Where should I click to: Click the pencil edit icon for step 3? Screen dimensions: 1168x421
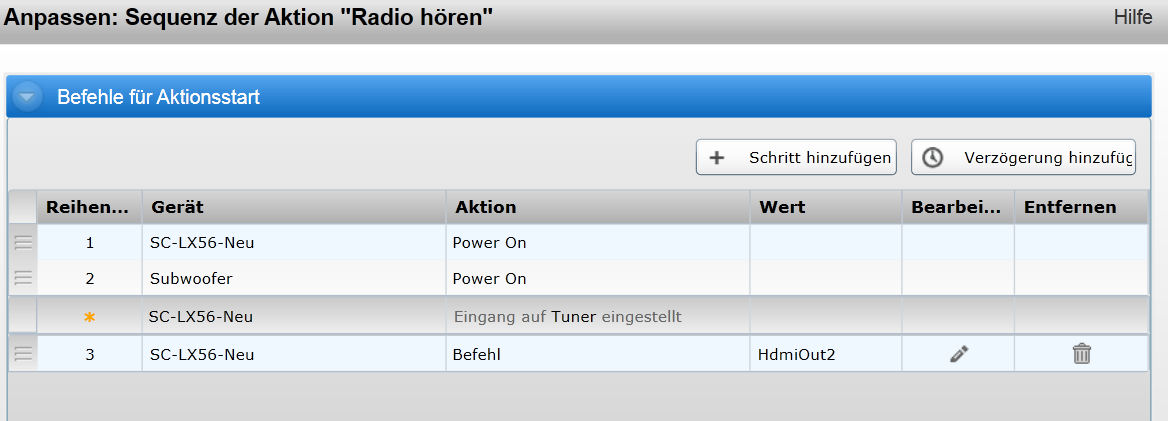point(959,353)
